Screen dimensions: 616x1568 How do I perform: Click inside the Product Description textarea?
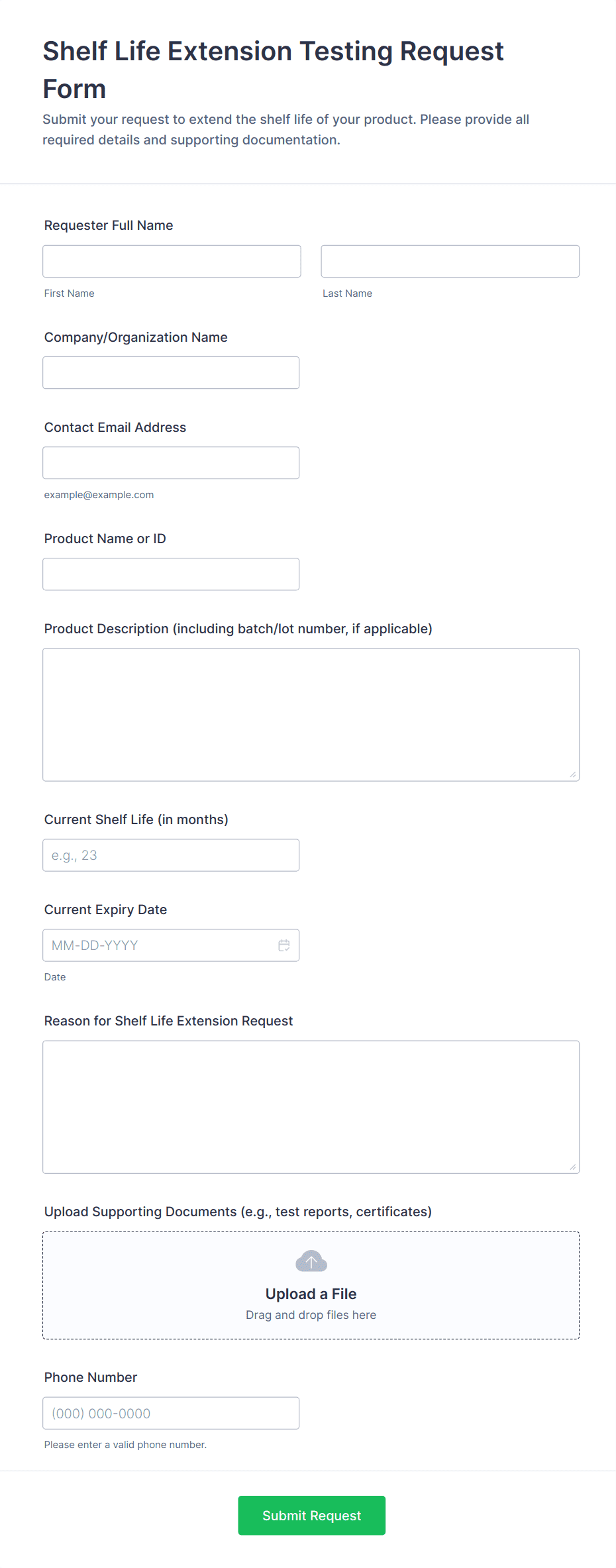tap(311, 714)
